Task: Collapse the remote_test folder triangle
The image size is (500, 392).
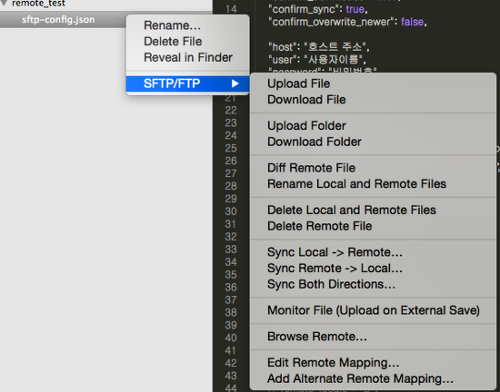Action: click(4, 3)
